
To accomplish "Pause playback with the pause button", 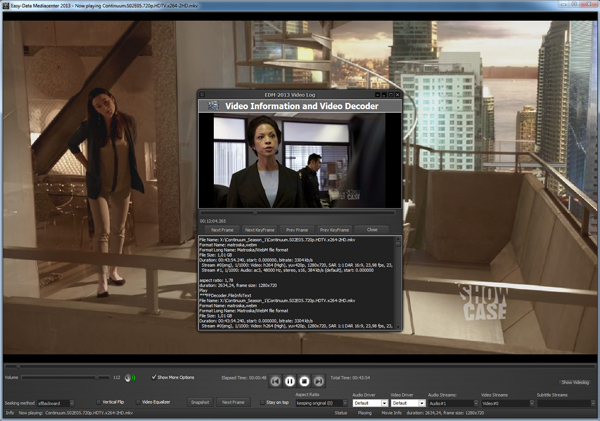I will [x=290, y=381].
